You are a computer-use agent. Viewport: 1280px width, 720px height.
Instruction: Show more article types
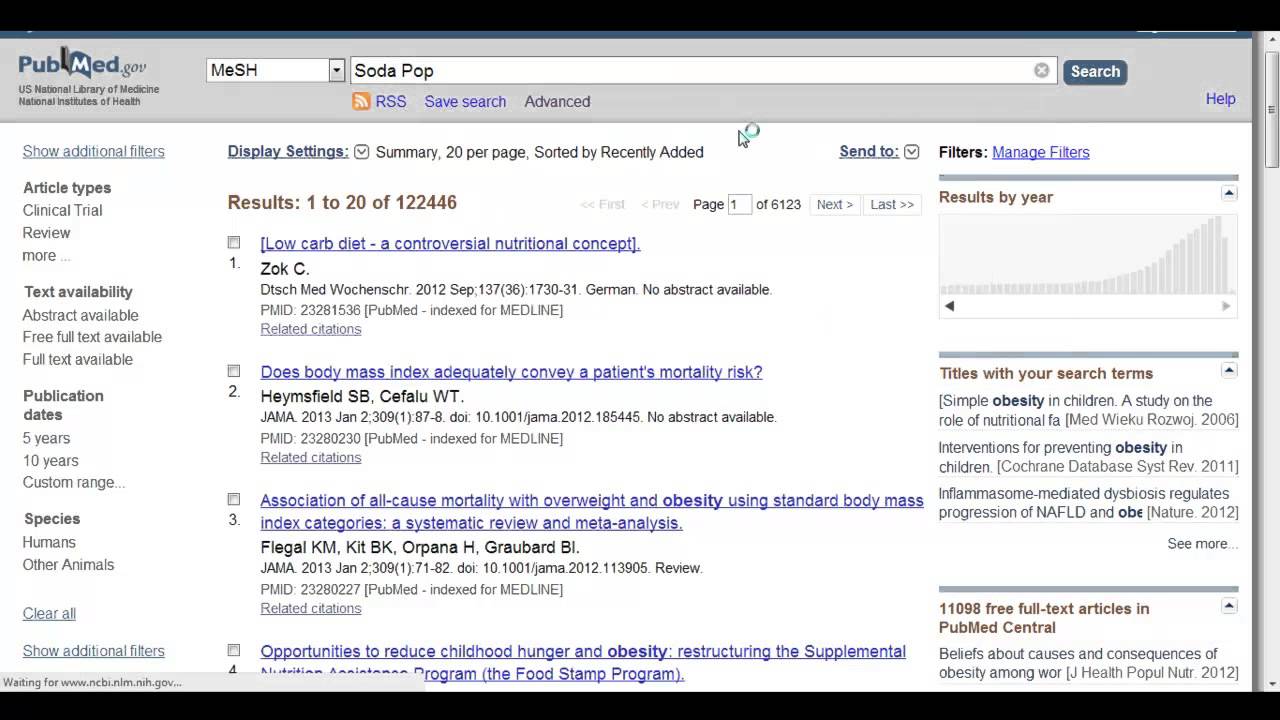46,256
